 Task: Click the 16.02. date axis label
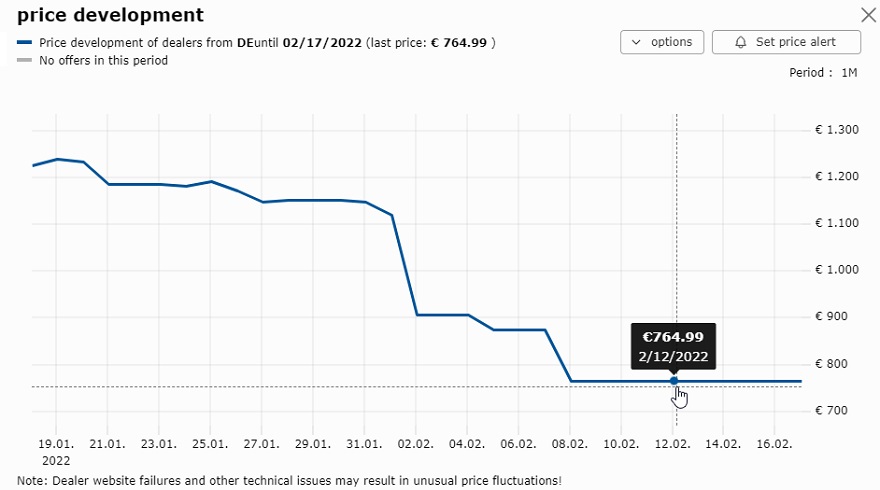(x=774, y=444)
